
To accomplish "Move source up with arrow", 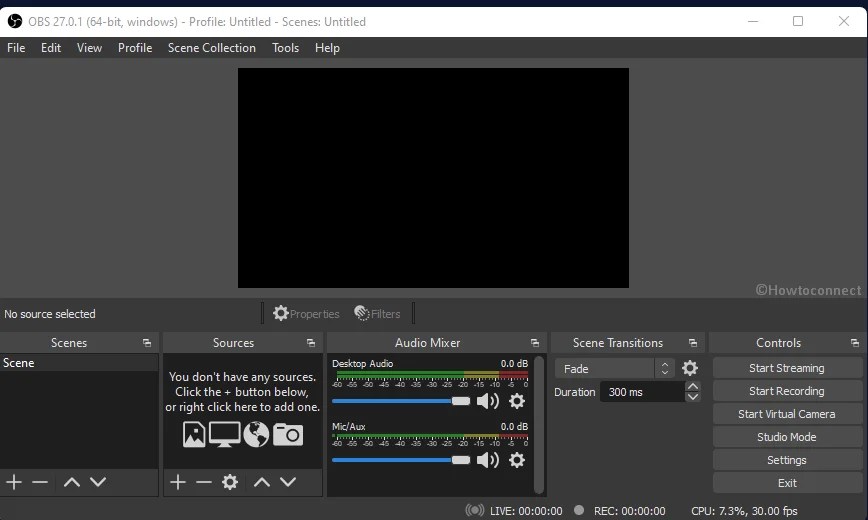I will pyautogui.click(x=262, y=482).
